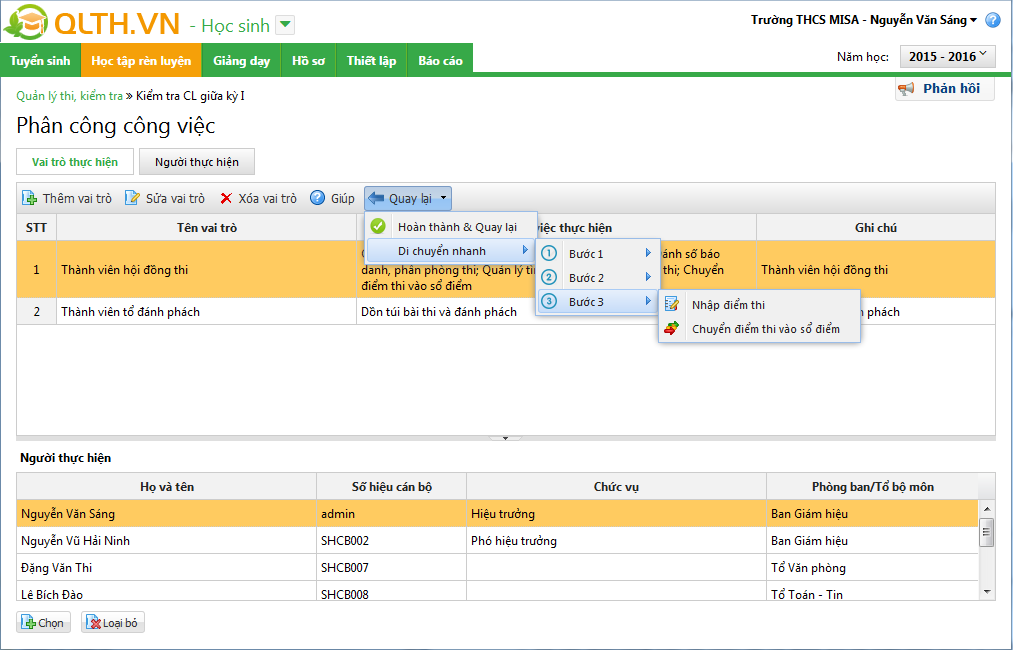Expand the Quay lại dropdown arrow
The width and height of the screenshot is (1013, 650).
tap(444, 199)
